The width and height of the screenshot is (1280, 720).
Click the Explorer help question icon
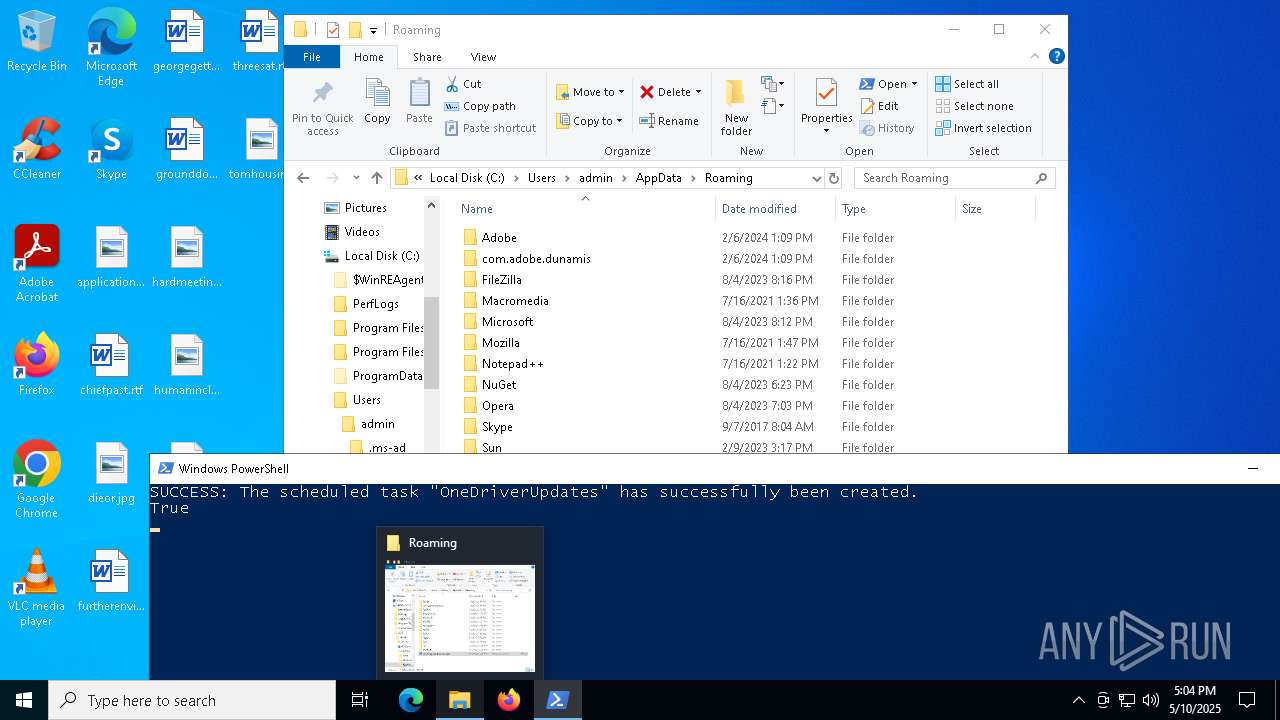click(1056, 57)
